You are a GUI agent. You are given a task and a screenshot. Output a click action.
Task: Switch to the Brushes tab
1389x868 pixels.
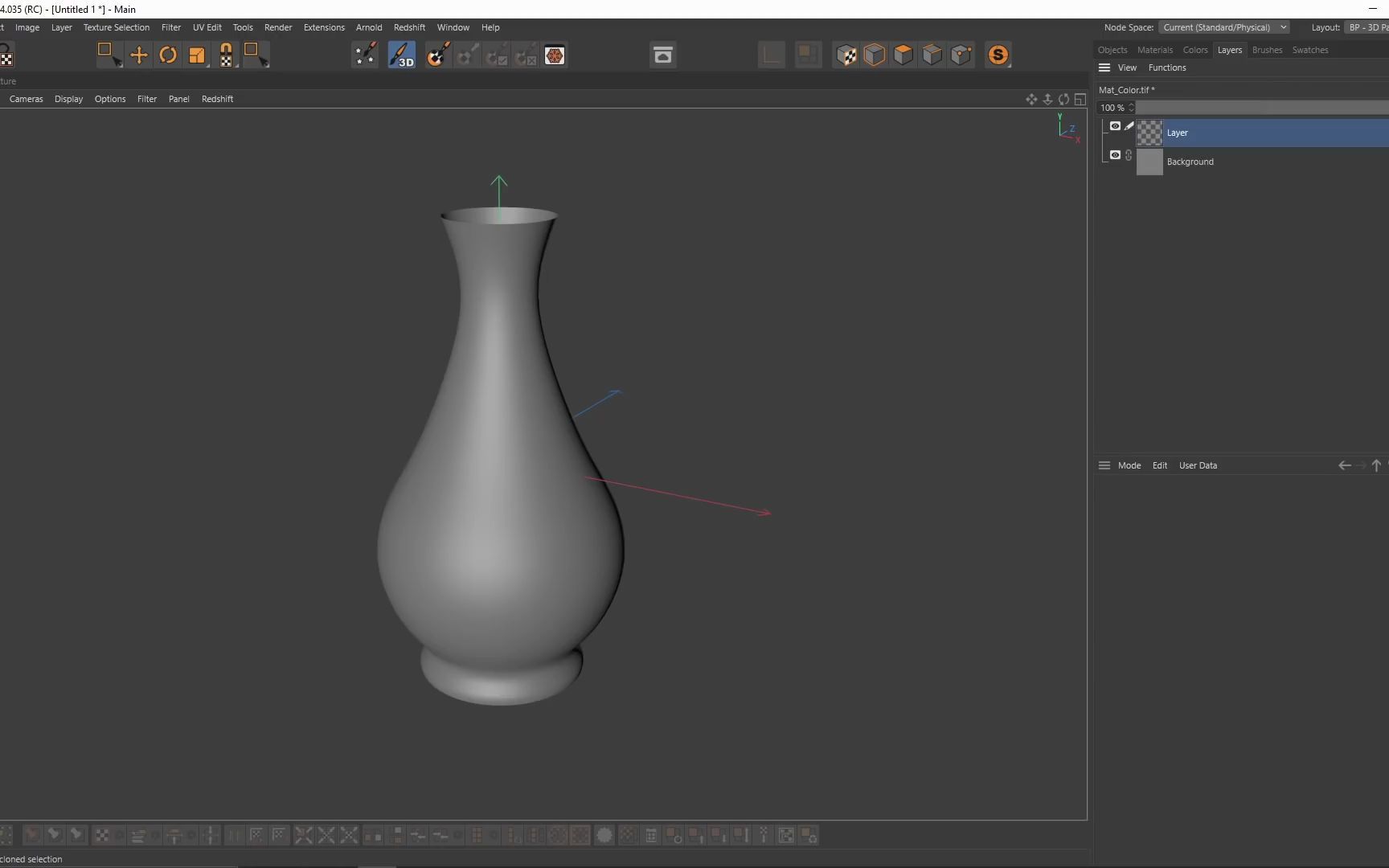coord(1267,49)
